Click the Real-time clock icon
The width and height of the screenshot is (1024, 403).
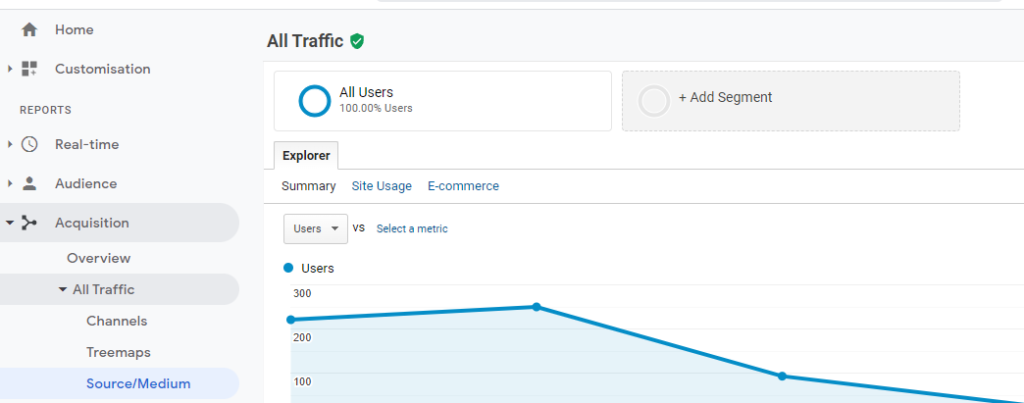pyautogui.click(x=29, y=144)
